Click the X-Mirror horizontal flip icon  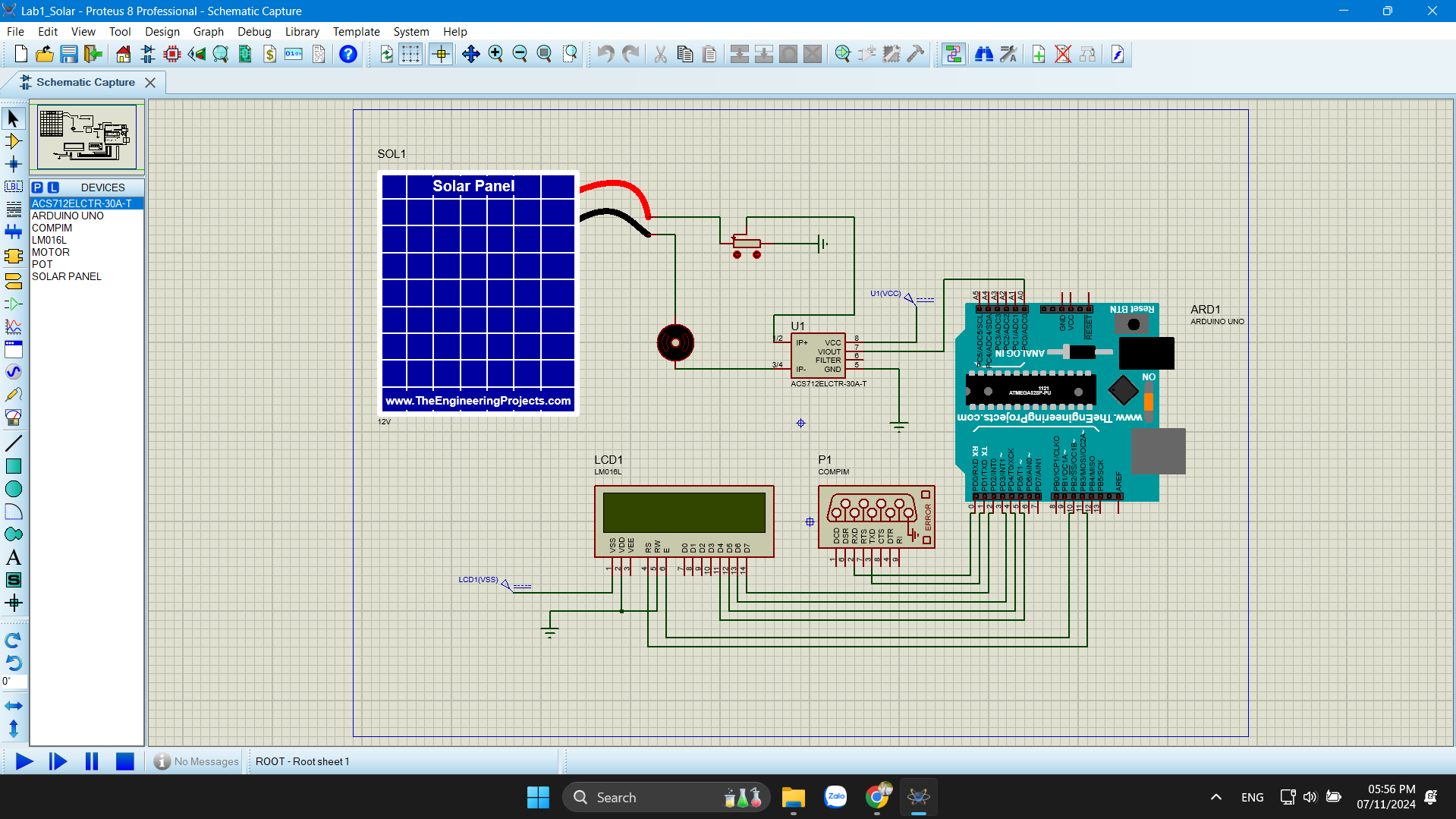tap(14, 706)
